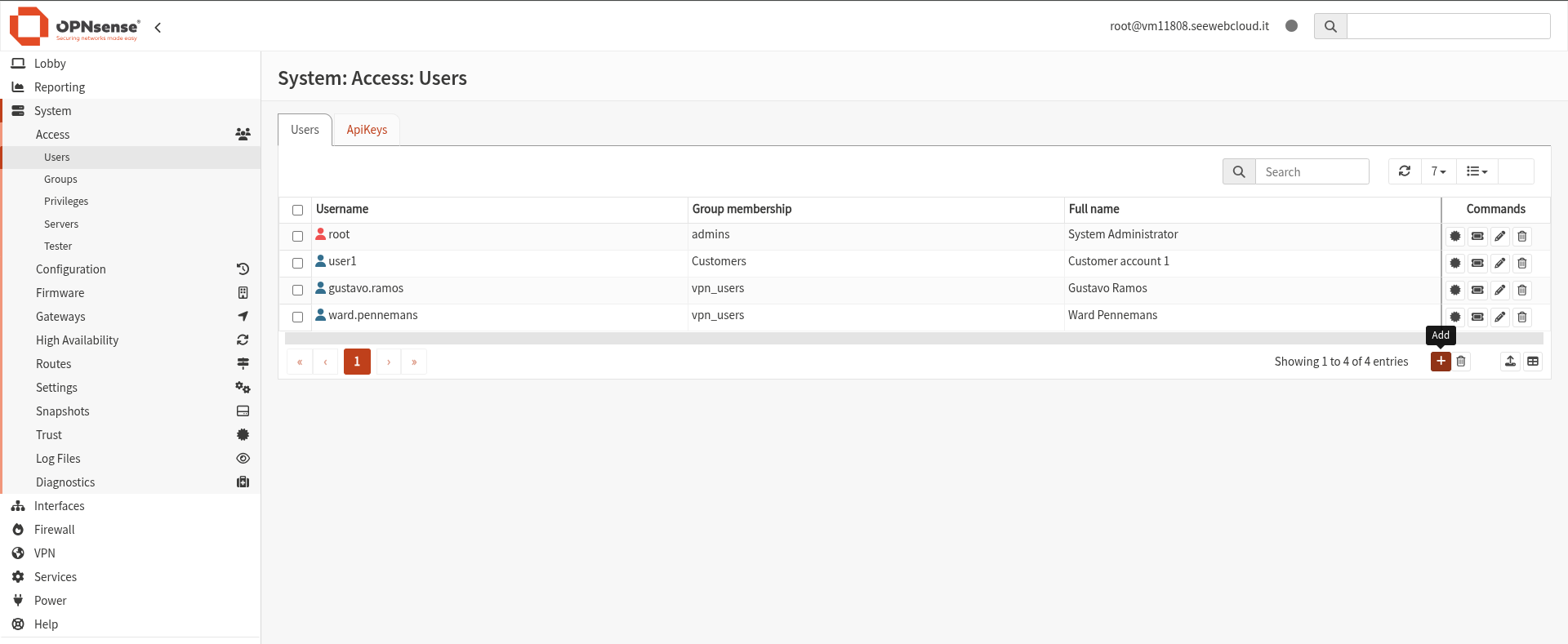Expand the Interfaces menu section

(x=131, y=506)
